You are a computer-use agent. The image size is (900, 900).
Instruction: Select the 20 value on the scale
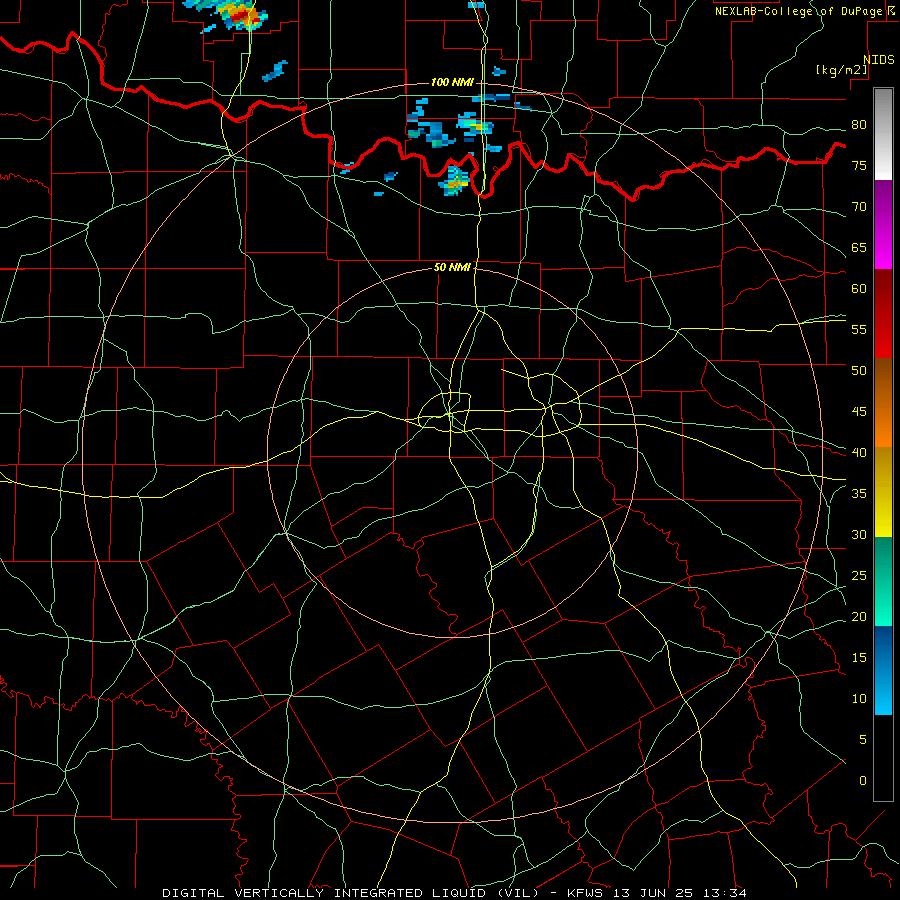(859, 616)
